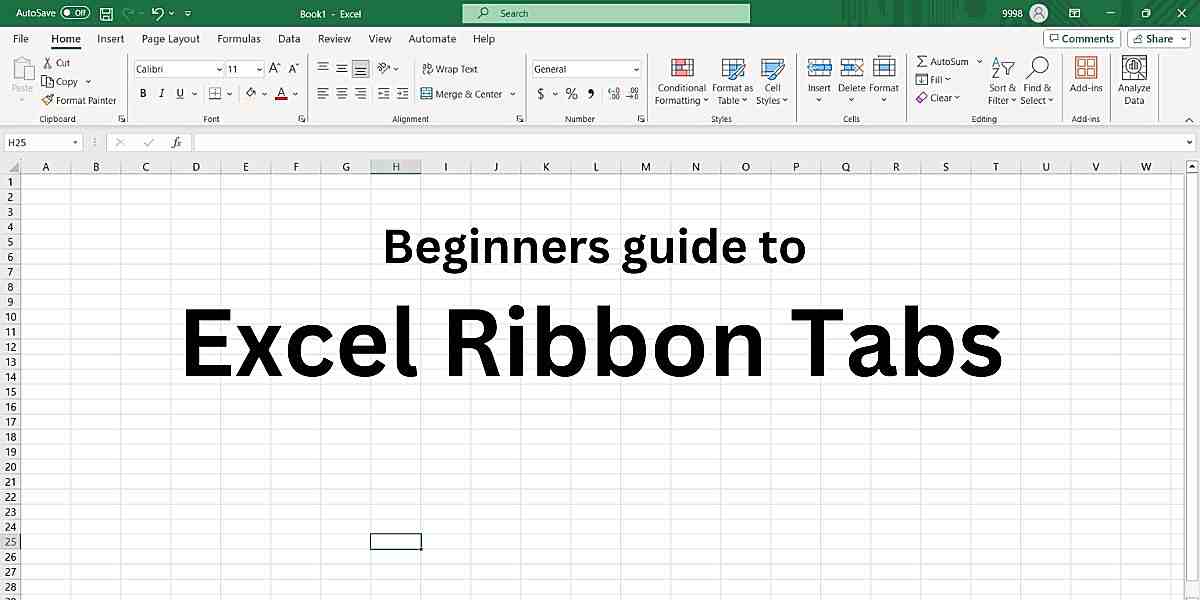Open Conditional Formatting options
1200x600 pixels.
pos(681,82)
